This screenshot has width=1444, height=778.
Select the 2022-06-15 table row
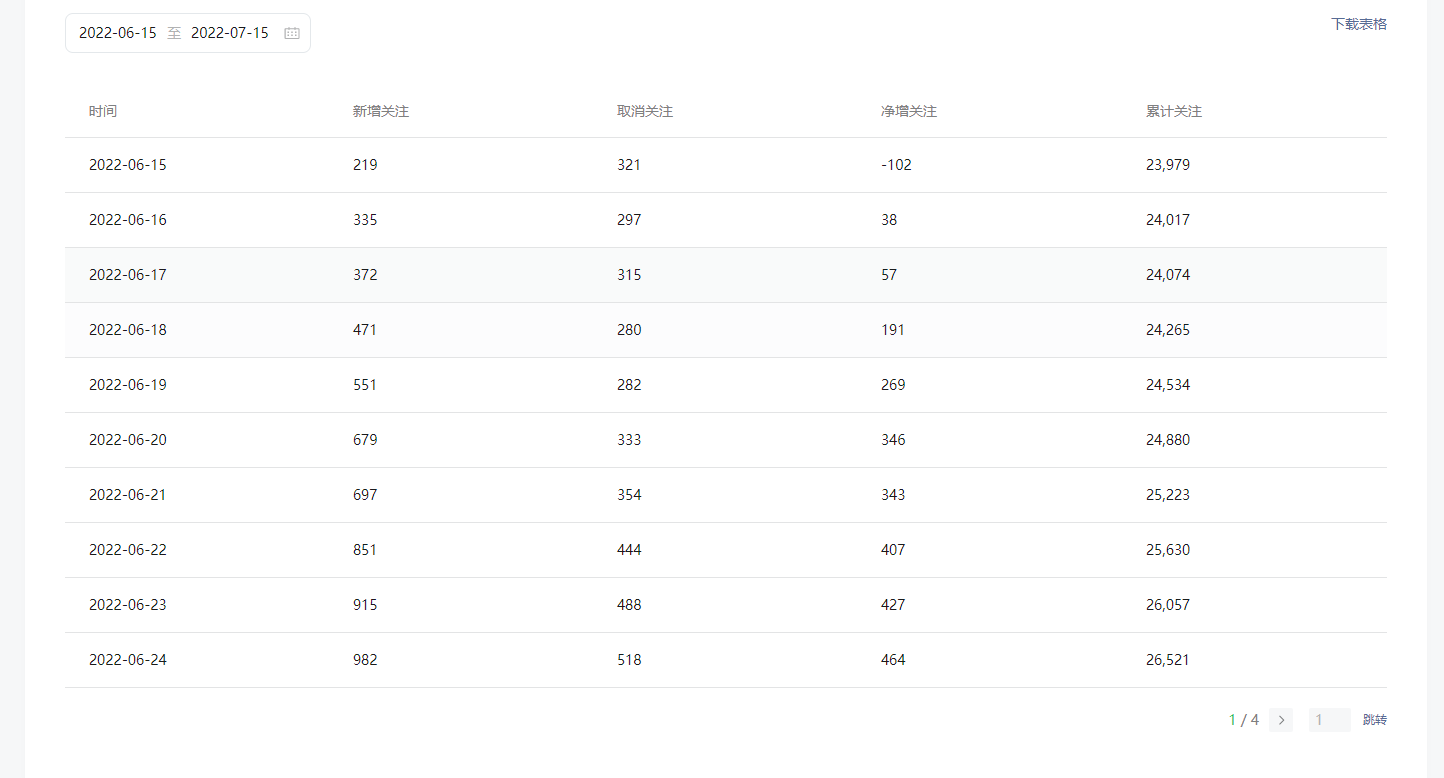coord(726,165)
